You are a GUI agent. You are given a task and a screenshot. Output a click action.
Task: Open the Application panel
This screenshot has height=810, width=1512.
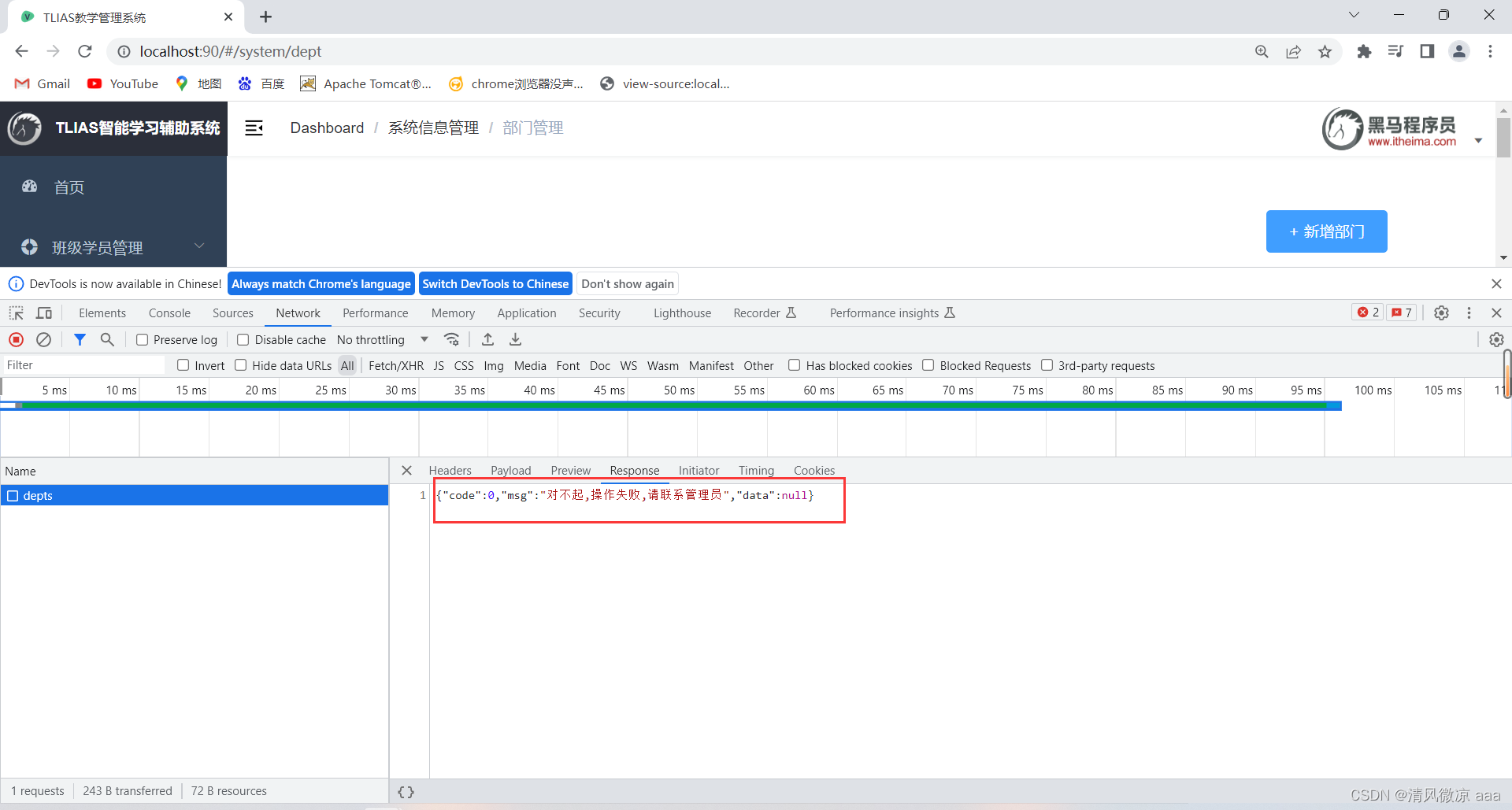[527, 313]
